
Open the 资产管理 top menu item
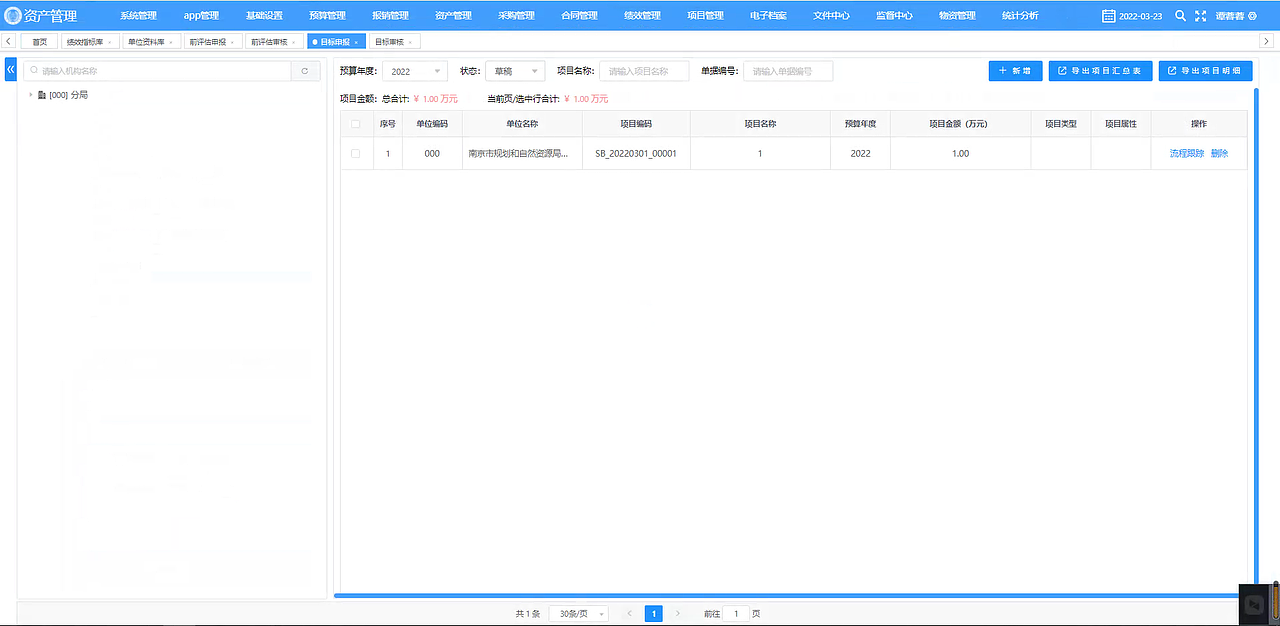[x=453, y=16]
